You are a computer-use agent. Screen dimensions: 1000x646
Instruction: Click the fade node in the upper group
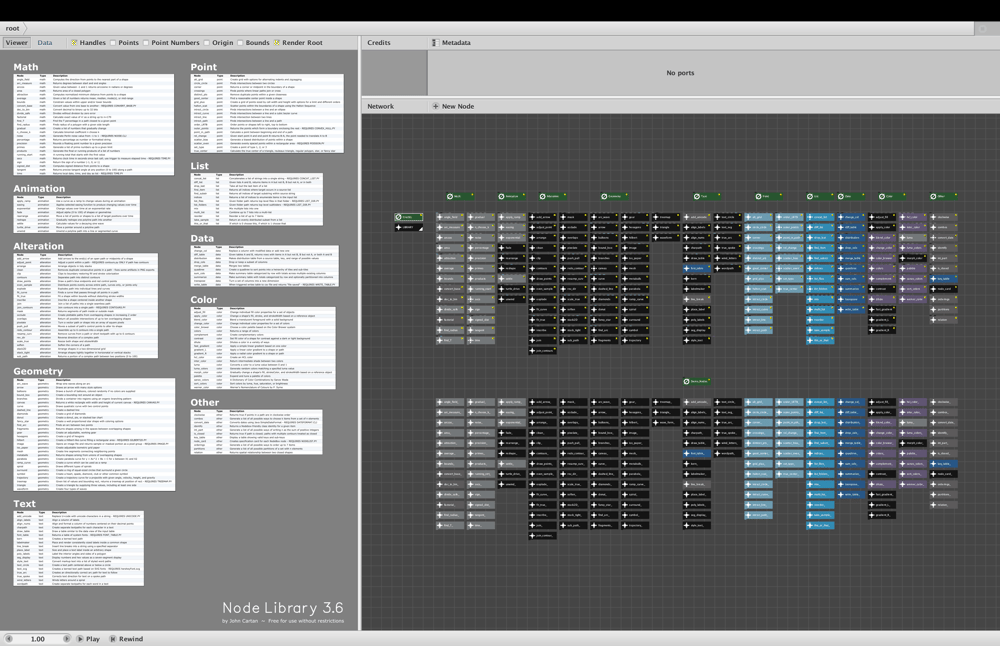[511, 248]
